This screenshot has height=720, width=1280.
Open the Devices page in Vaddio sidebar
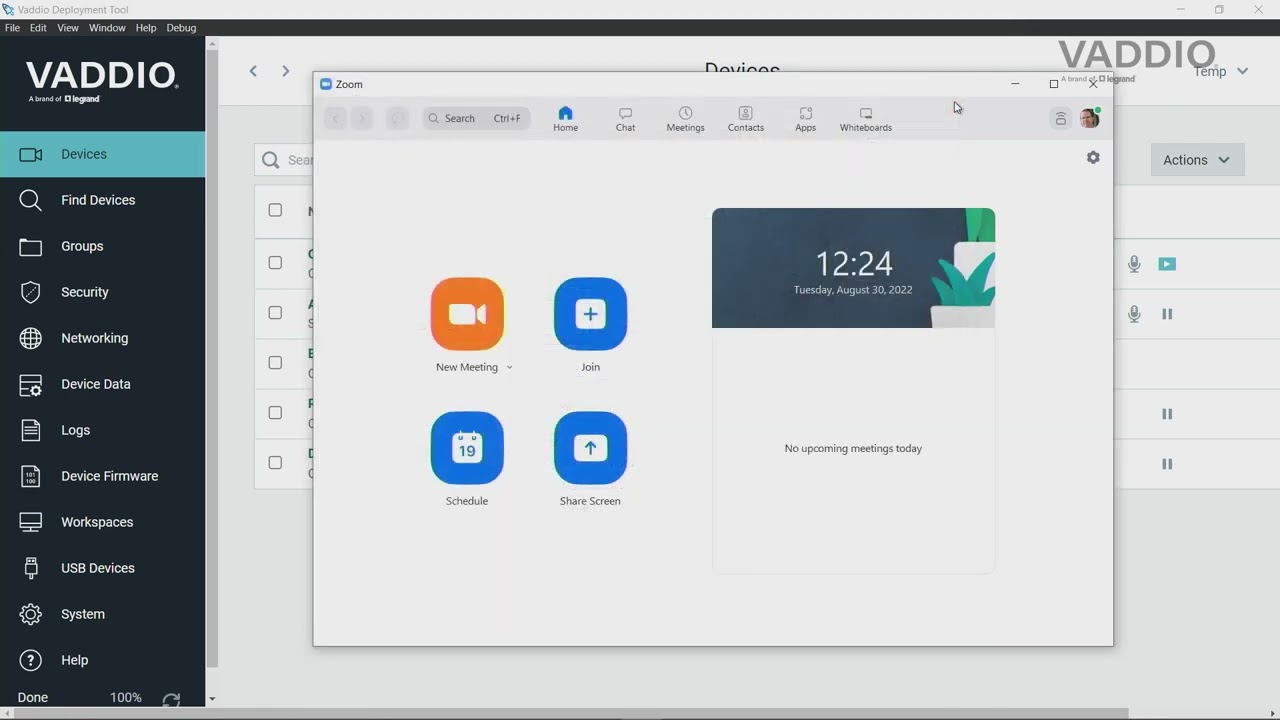103,154
